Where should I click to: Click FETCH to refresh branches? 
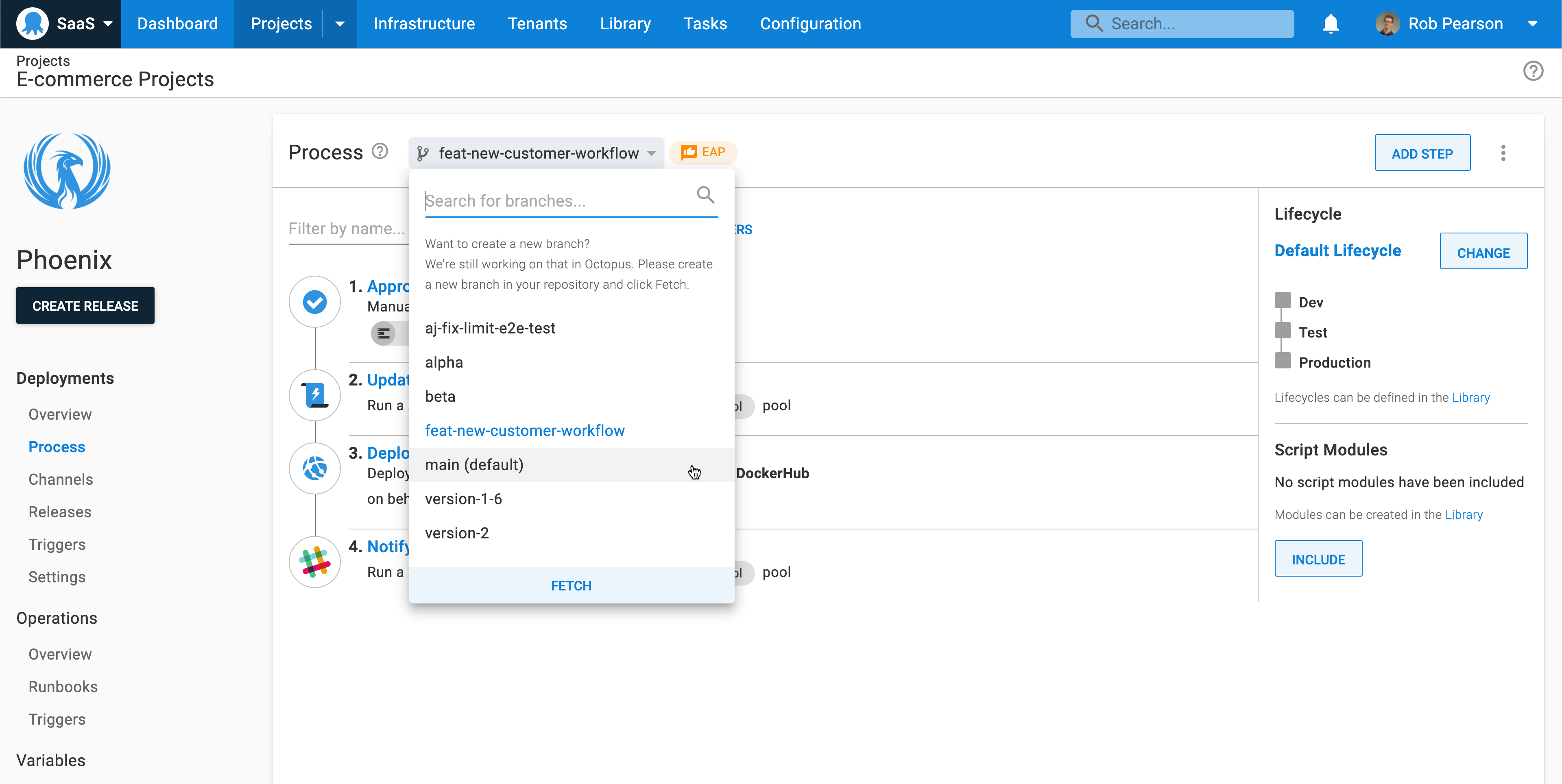click(571, 585)
